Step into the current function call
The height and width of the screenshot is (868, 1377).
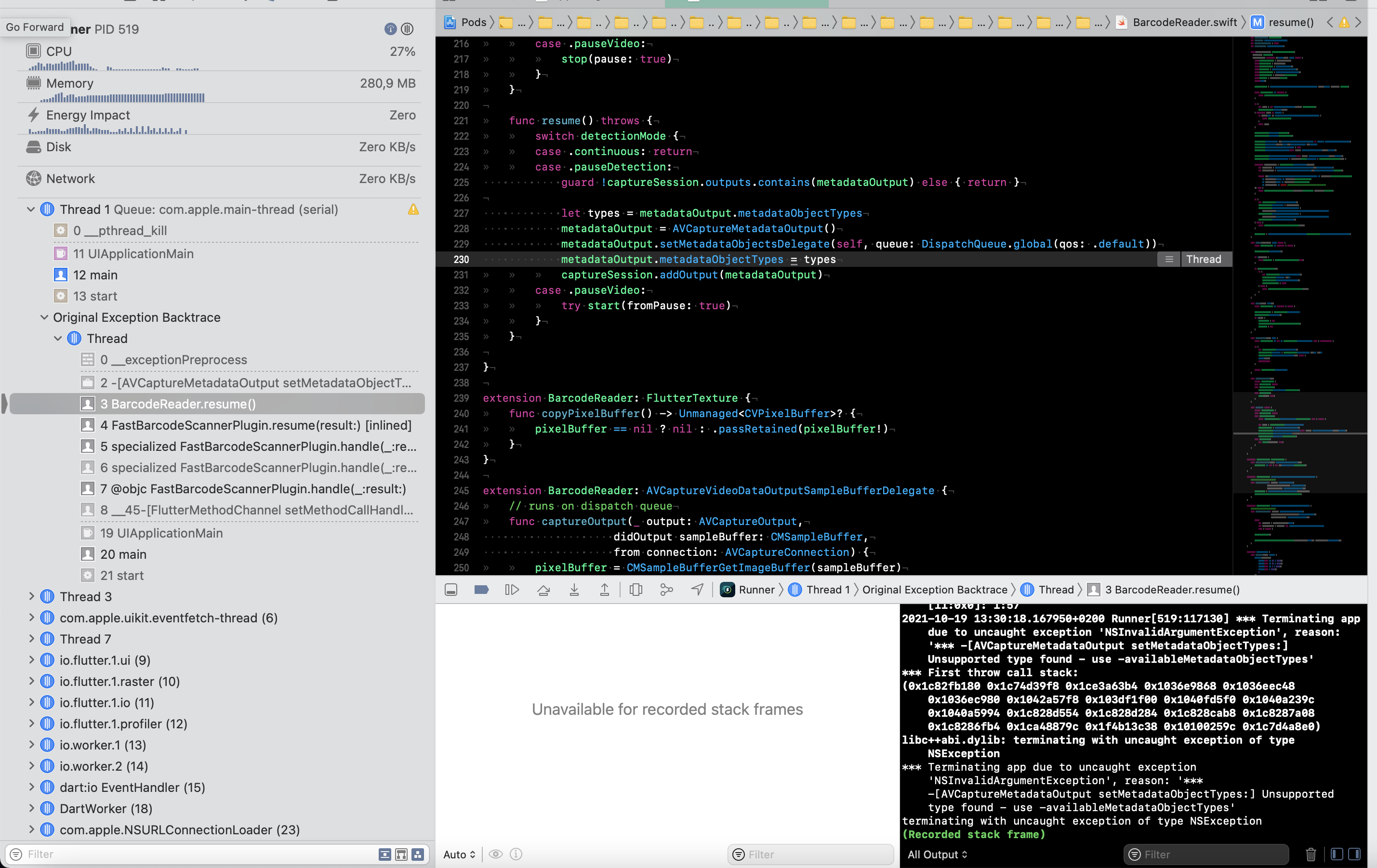[x=574, y=590]
